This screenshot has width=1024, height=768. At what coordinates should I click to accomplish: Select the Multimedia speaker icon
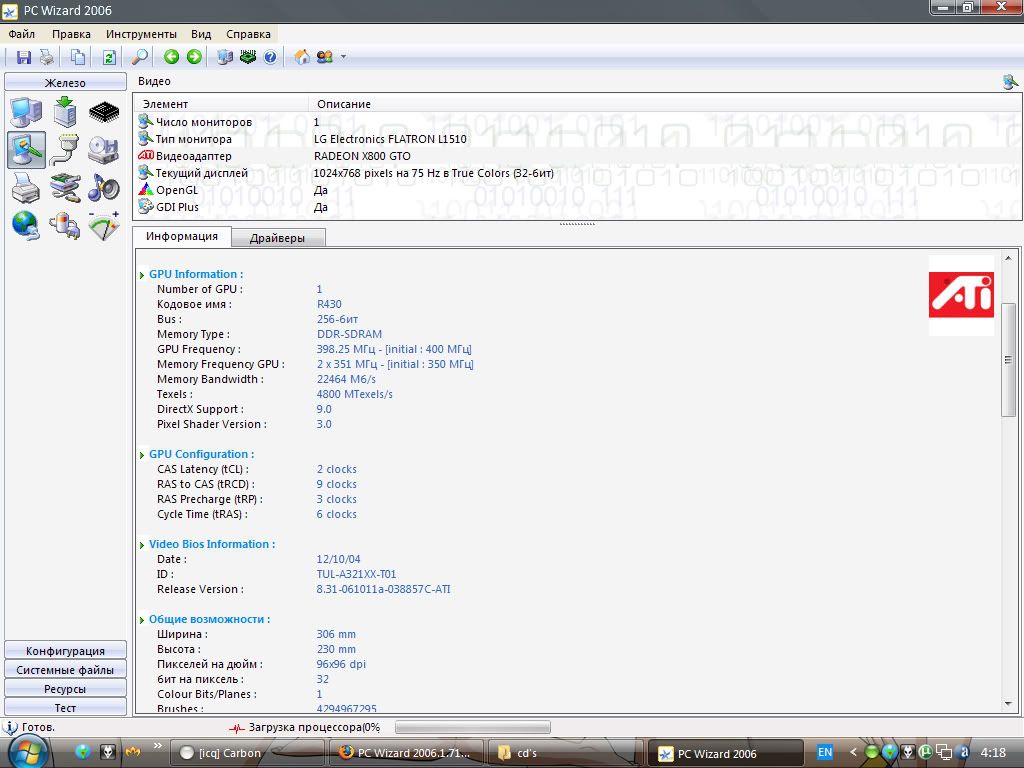(104, 187)
